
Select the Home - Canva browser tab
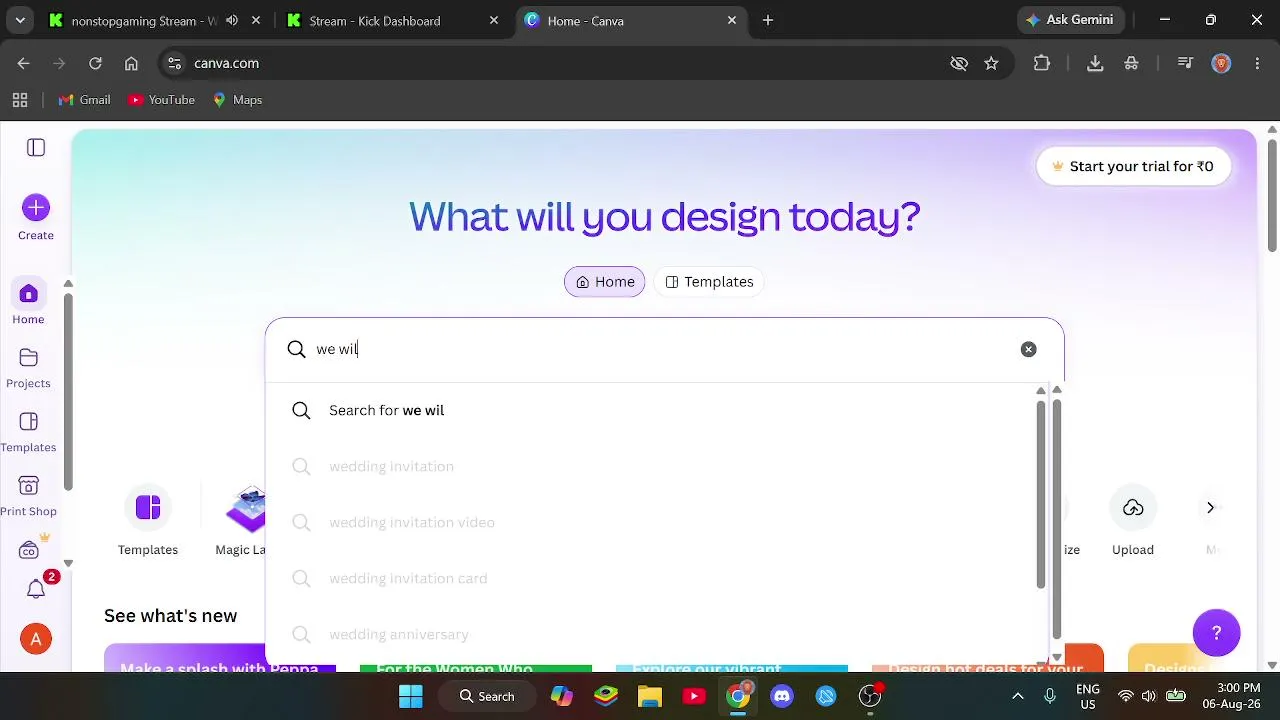tap(630, 20)
